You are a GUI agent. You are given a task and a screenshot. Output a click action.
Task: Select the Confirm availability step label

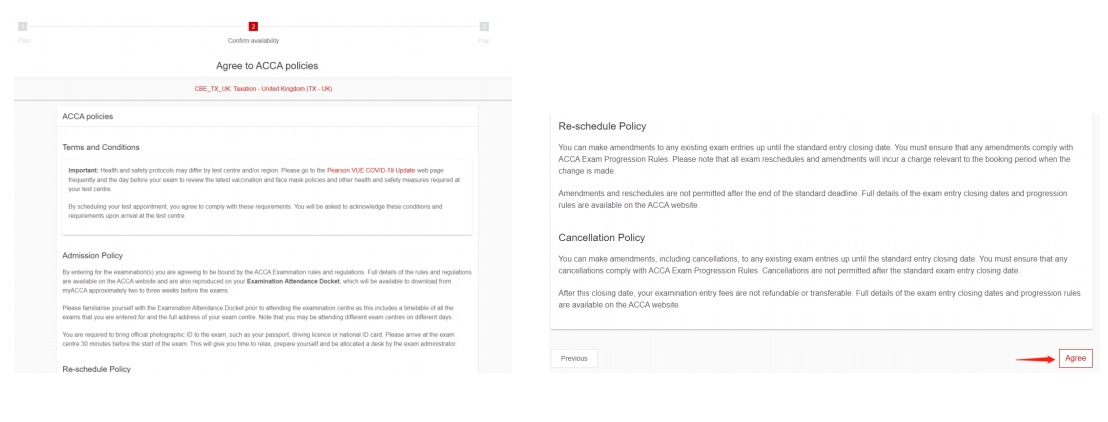coord(253,41)
